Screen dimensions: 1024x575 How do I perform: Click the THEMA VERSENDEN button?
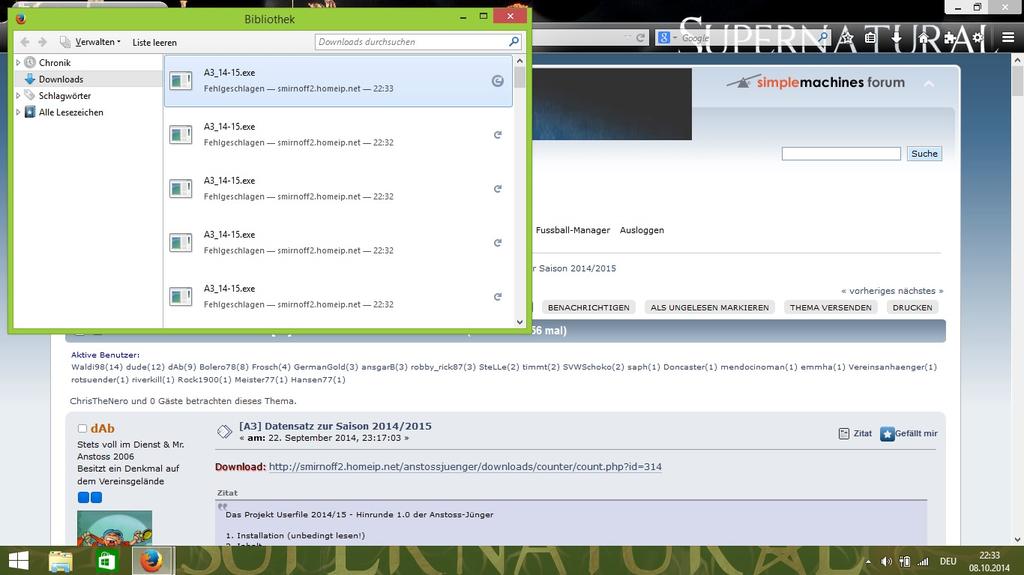pyautogui.click(x=831, y=308)
